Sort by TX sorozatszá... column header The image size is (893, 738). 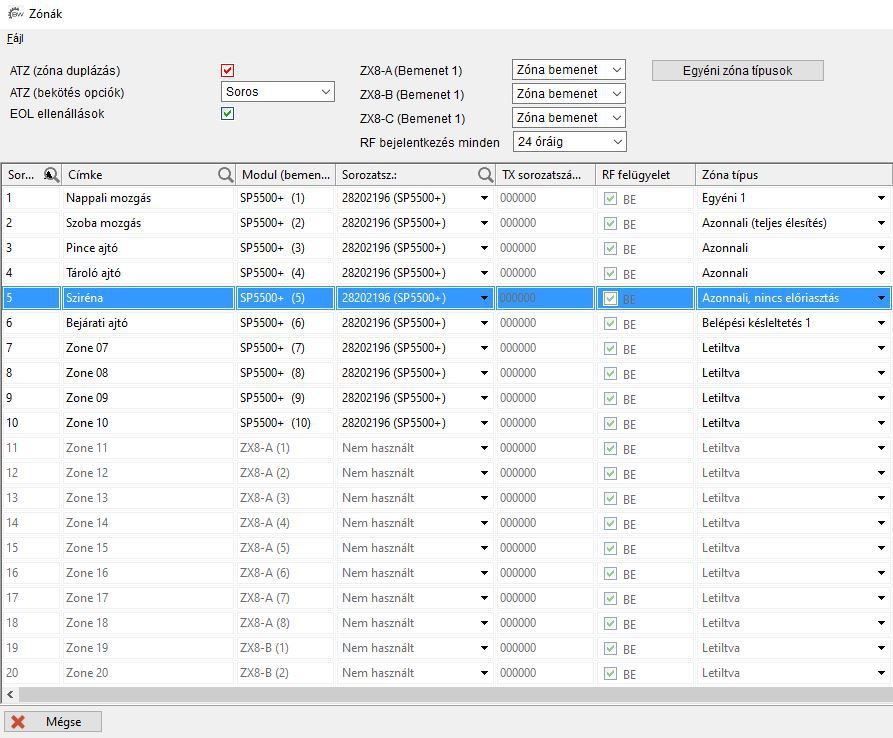pos(545,175)
